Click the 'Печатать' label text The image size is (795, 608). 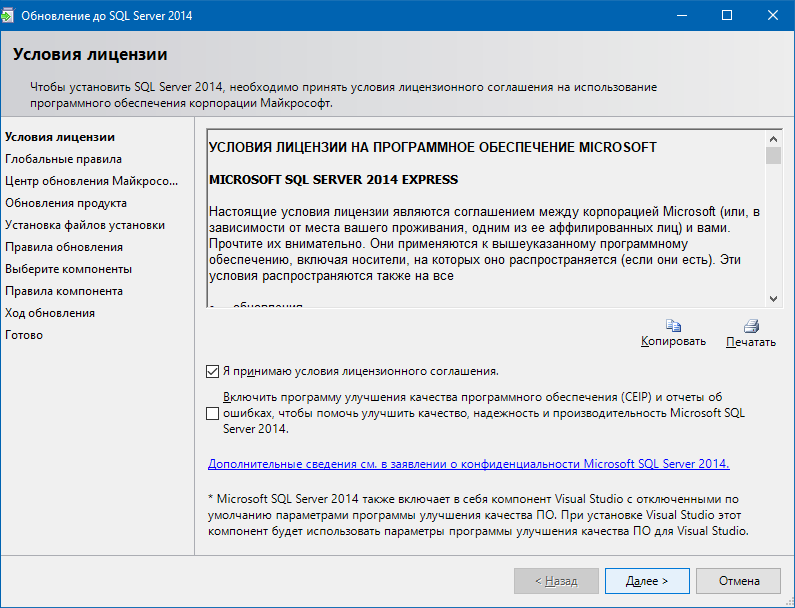751,342
